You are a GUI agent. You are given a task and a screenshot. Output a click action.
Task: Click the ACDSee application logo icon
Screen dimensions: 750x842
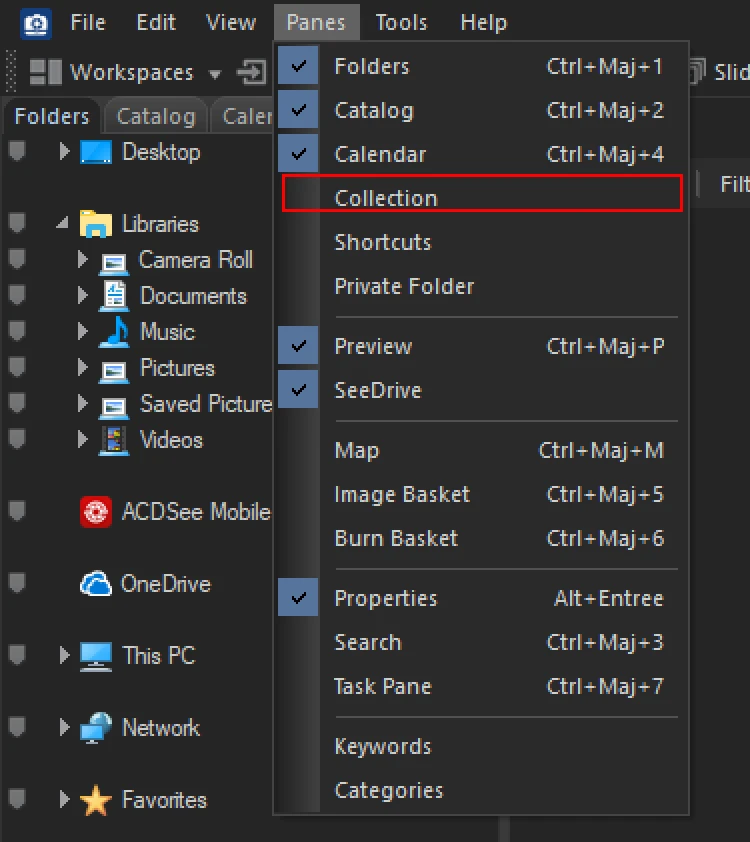36,24
